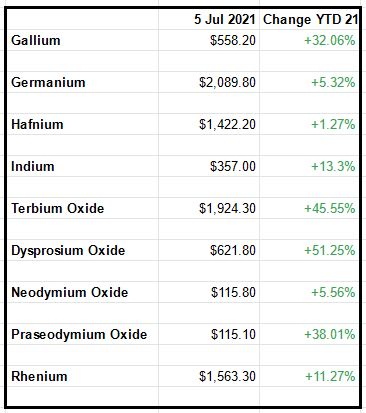The image size is (366, 413).
Task: Click the Hafnium label cell
Action: pyautogui.click(x=83, y=124)
